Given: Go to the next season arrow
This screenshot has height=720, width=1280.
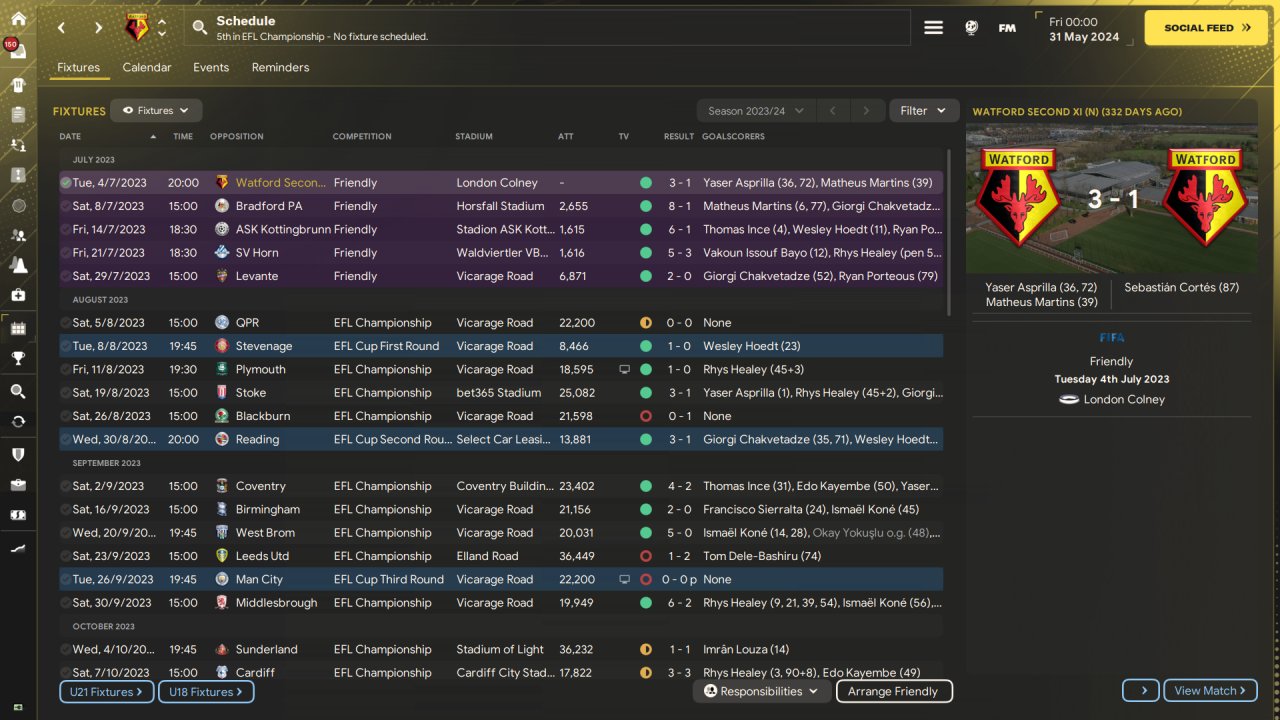Looking at the screenshot, I should coord(867,111).
